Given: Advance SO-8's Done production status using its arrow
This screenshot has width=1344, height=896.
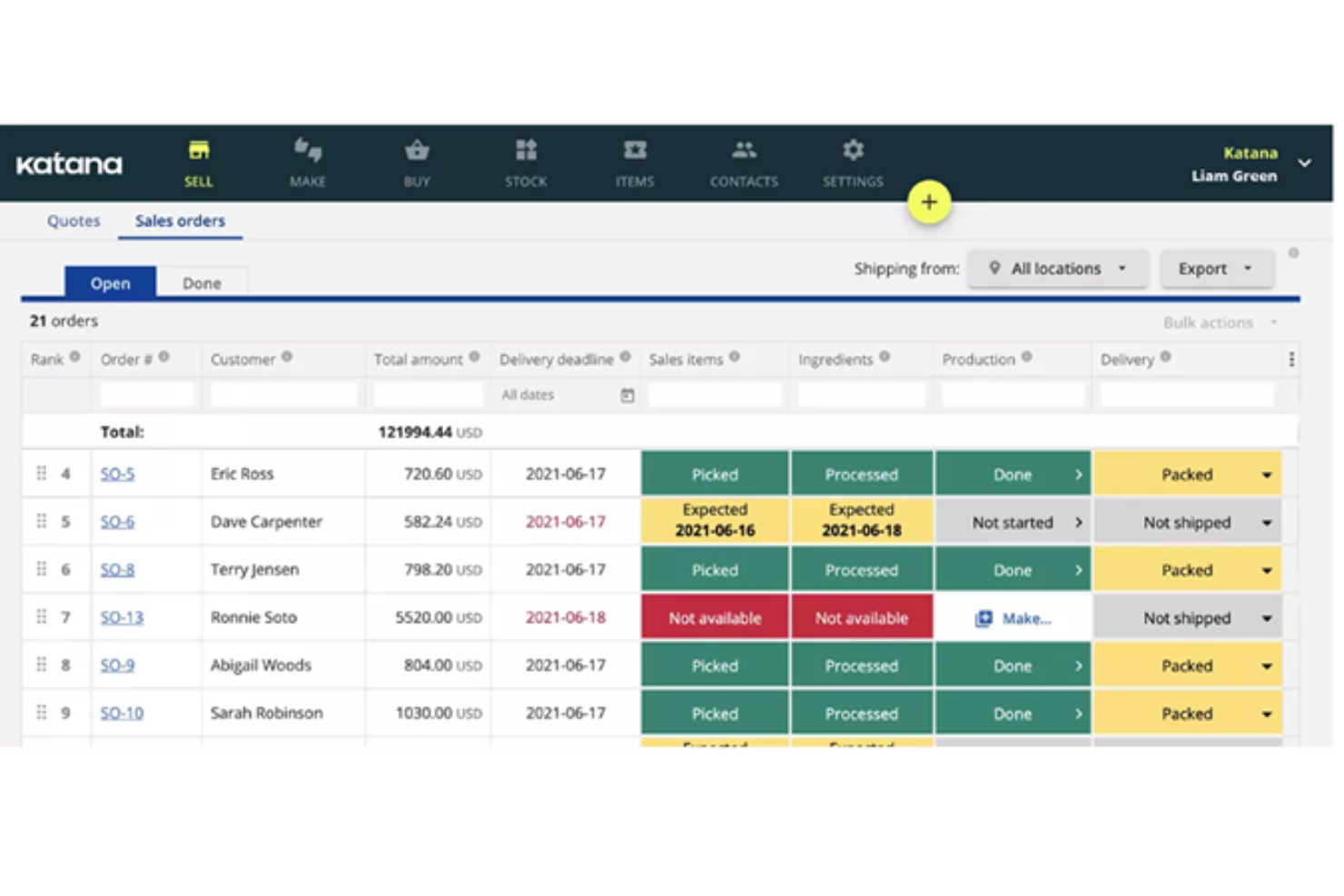Looking at the screenshot, I should (1080, 569).
